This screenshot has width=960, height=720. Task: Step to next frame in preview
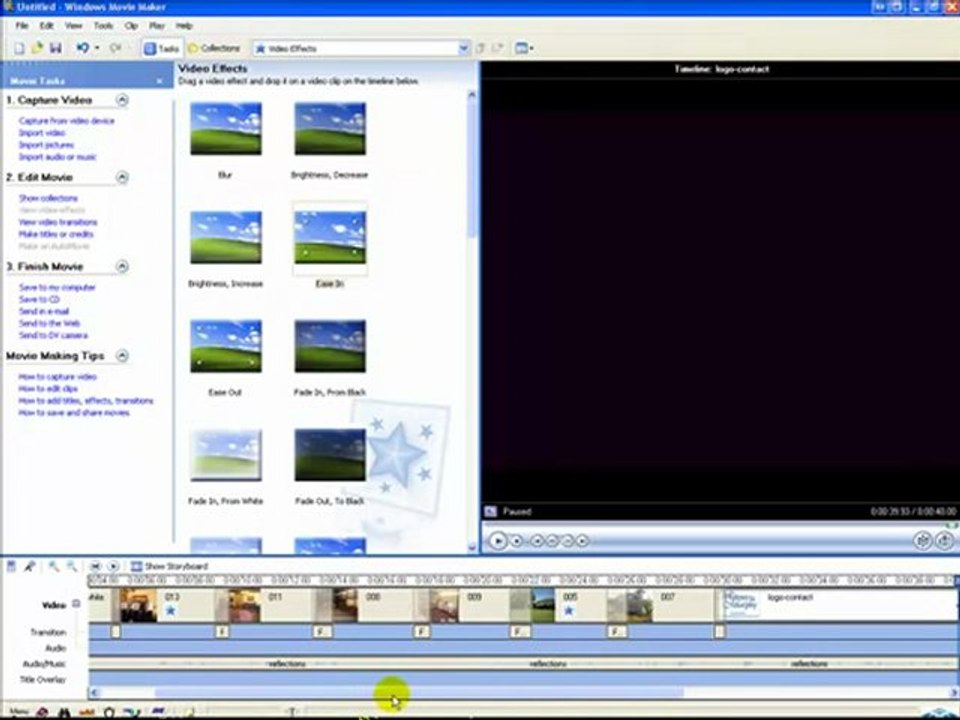pos(567,541)
